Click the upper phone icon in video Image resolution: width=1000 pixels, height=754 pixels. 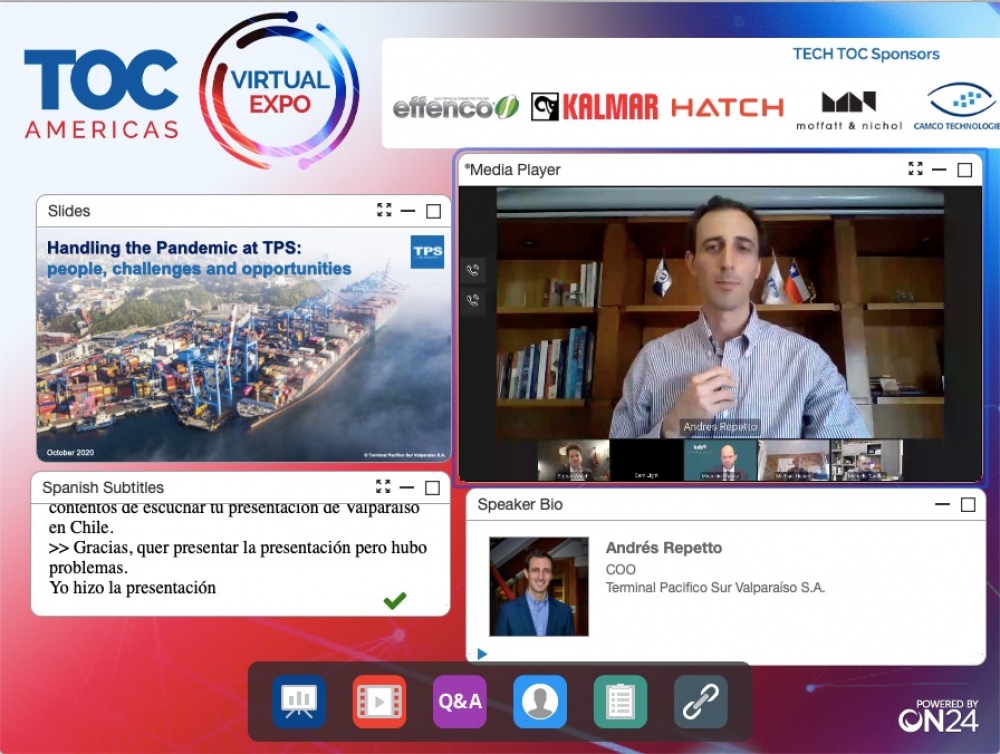pyautogui.click(x=473, y=270)
